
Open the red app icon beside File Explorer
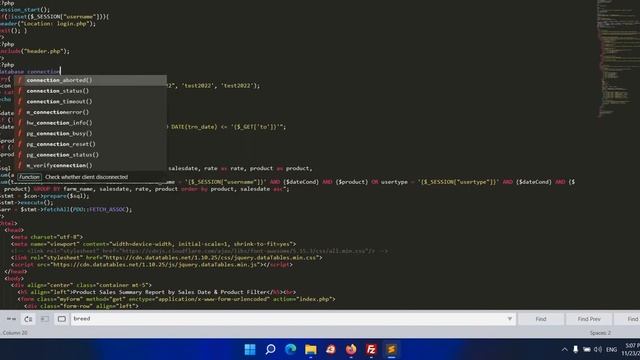pos(331,349)
